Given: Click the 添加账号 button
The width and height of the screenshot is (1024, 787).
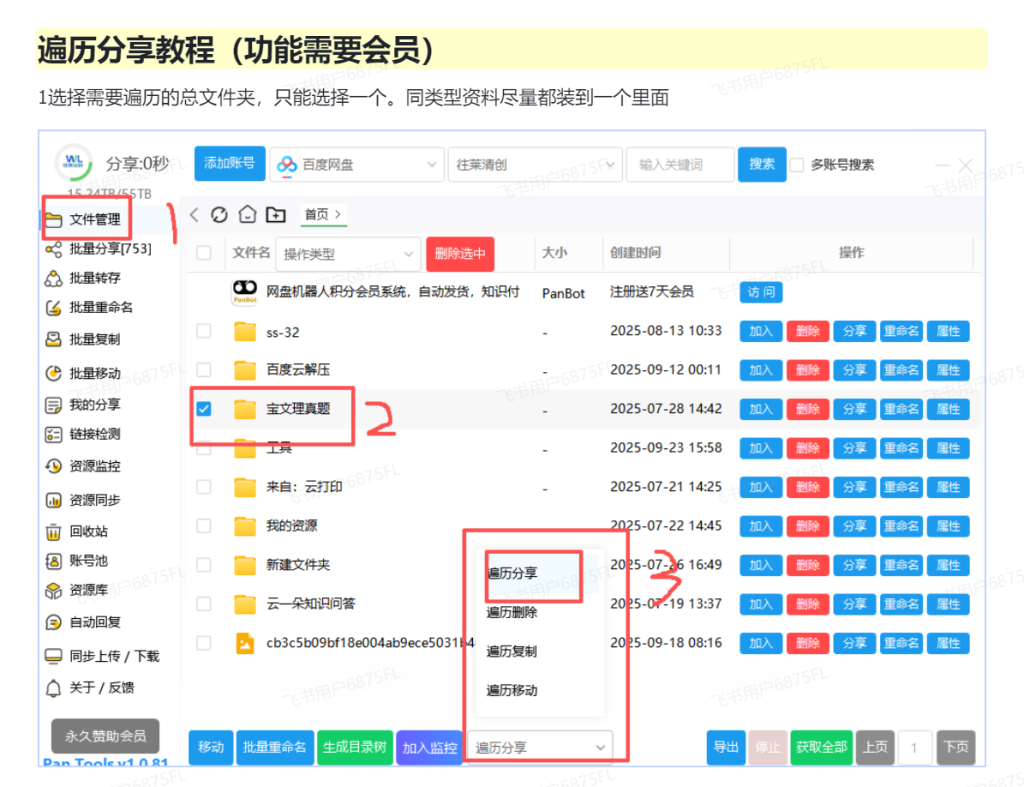Looking at the screenshot, I should (x=229, y=164).
